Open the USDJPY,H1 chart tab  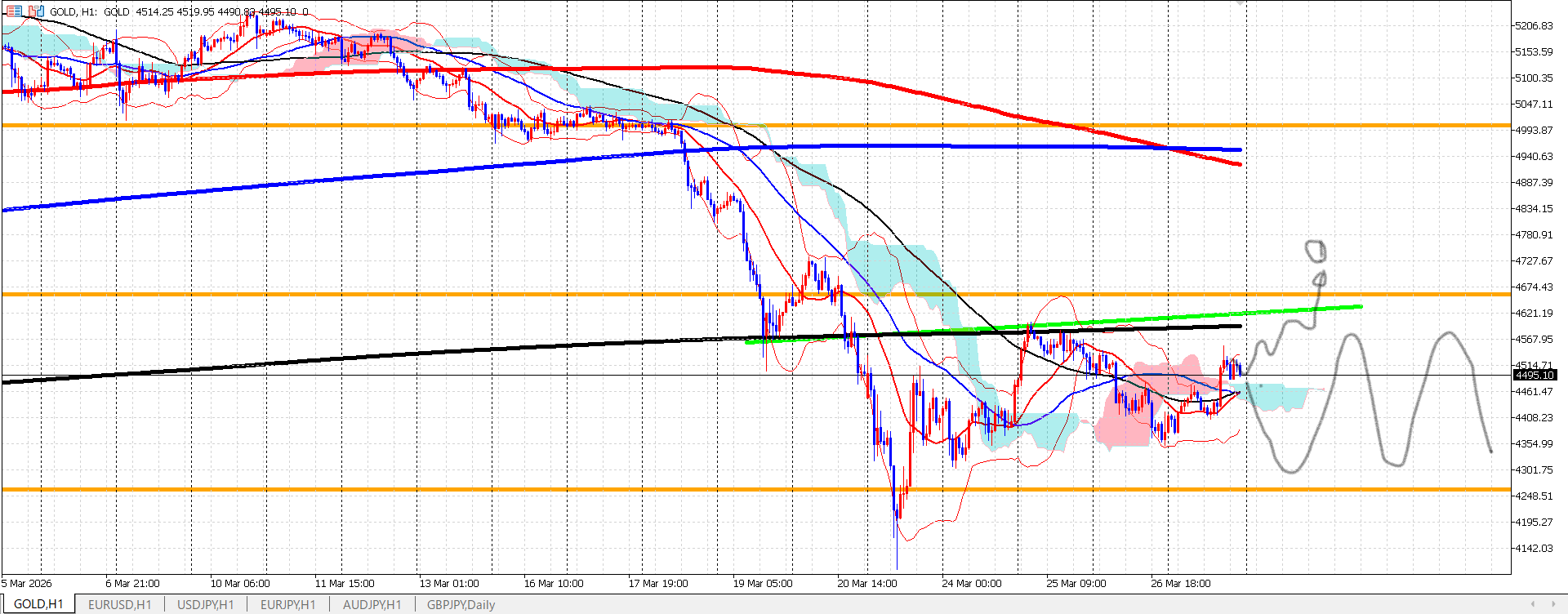click(x=205, y=604)
